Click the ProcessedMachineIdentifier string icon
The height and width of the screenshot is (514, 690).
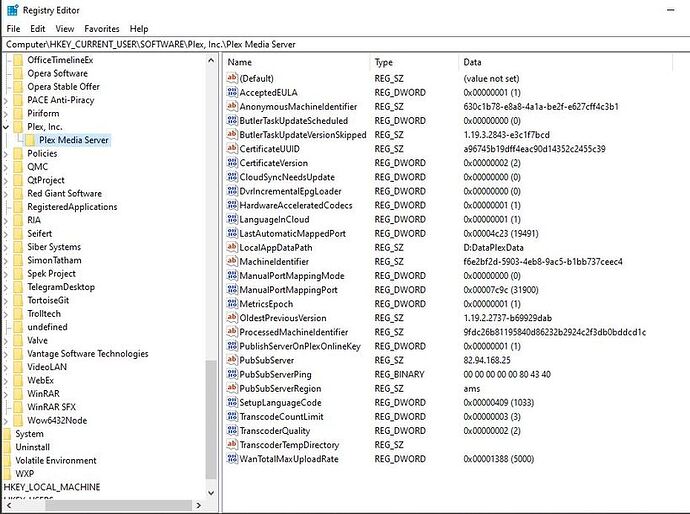pos(232,332)
